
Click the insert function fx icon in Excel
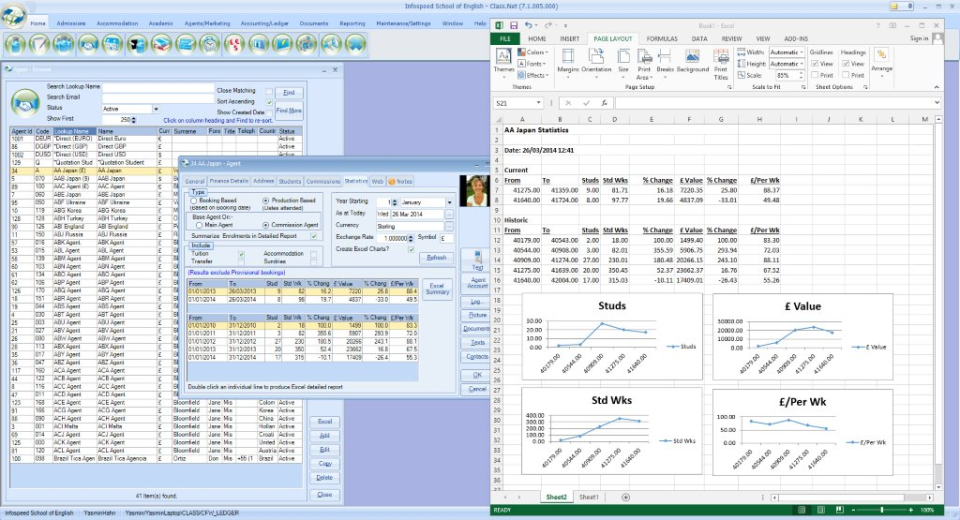tap(604, 103)
